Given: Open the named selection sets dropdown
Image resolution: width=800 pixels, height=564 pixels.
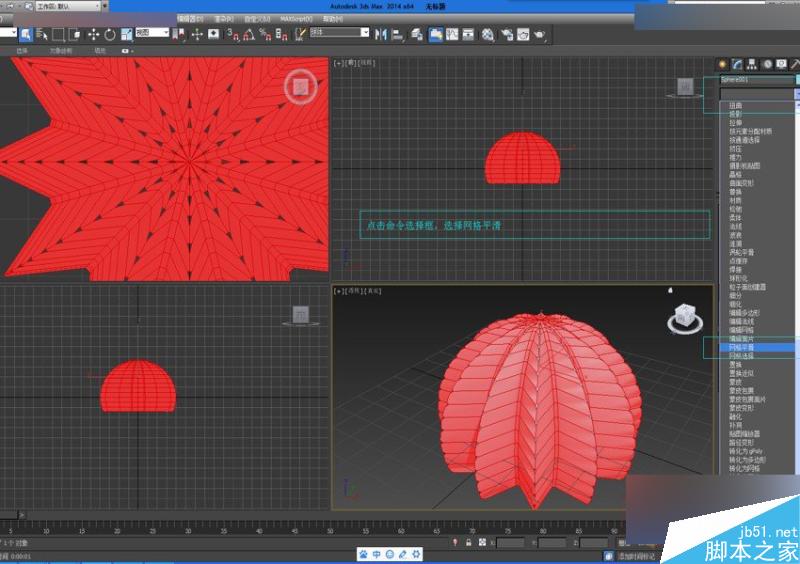Looking at the screenshot, I should (339, 32).
